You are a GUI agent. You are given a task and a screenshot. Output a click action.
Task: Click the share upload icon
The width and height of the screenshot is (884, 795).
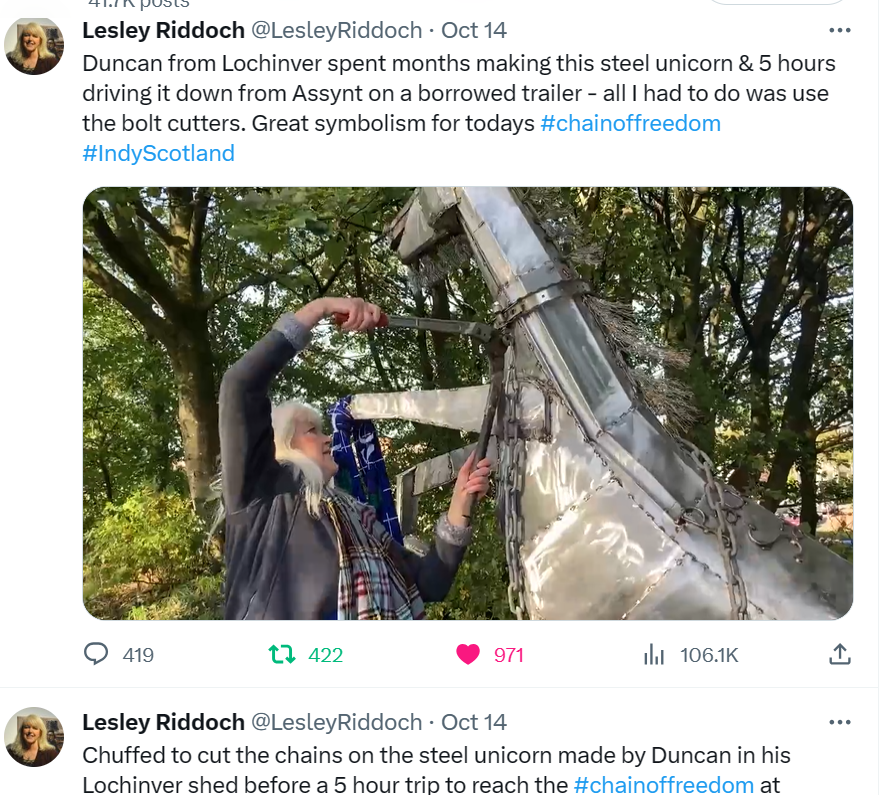click(839, 654)
